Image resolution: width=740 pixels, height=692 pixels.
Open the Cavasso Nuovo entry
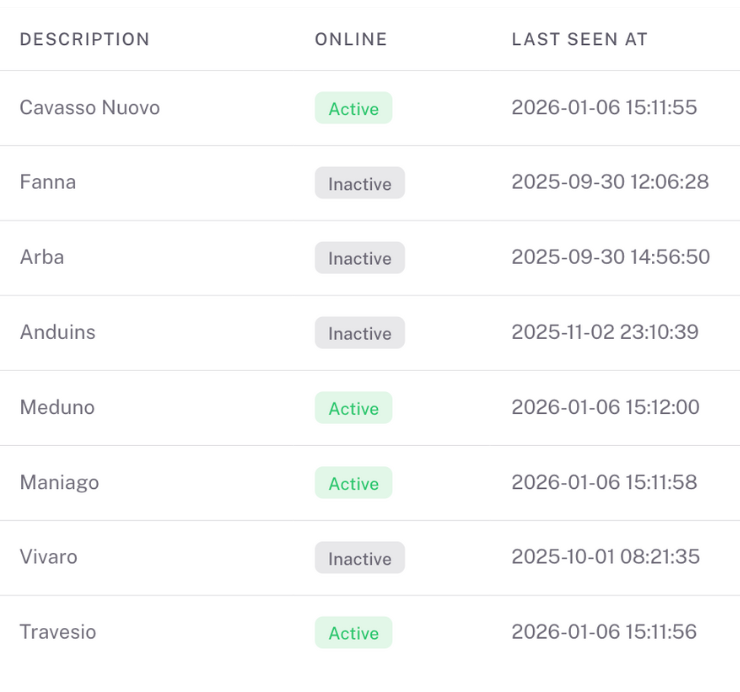89,108
